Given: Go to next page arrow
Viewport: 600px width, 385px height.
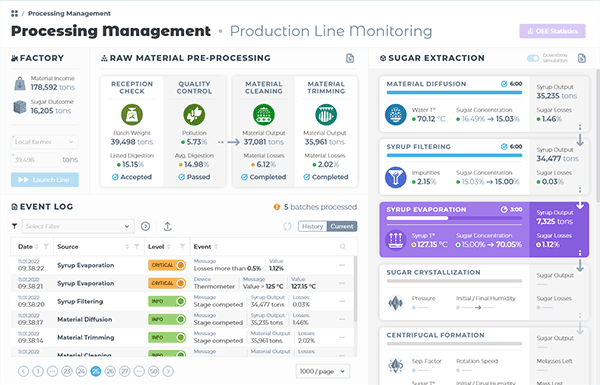Looking at the screenshot, I should pyautogui.click(x=168, y=371).
